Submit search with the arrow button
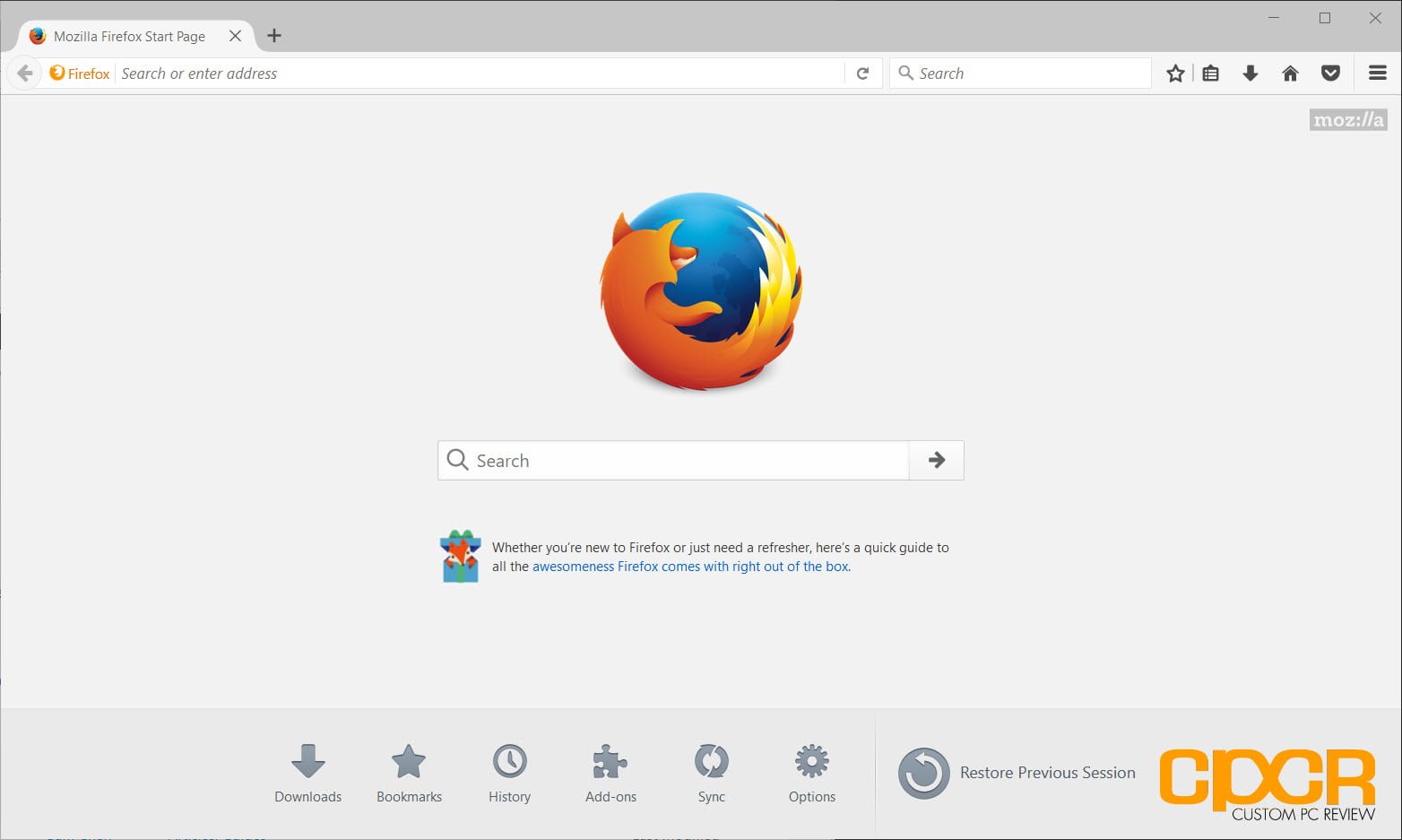The image size is (1402, 840). click(x=937, y=460)
